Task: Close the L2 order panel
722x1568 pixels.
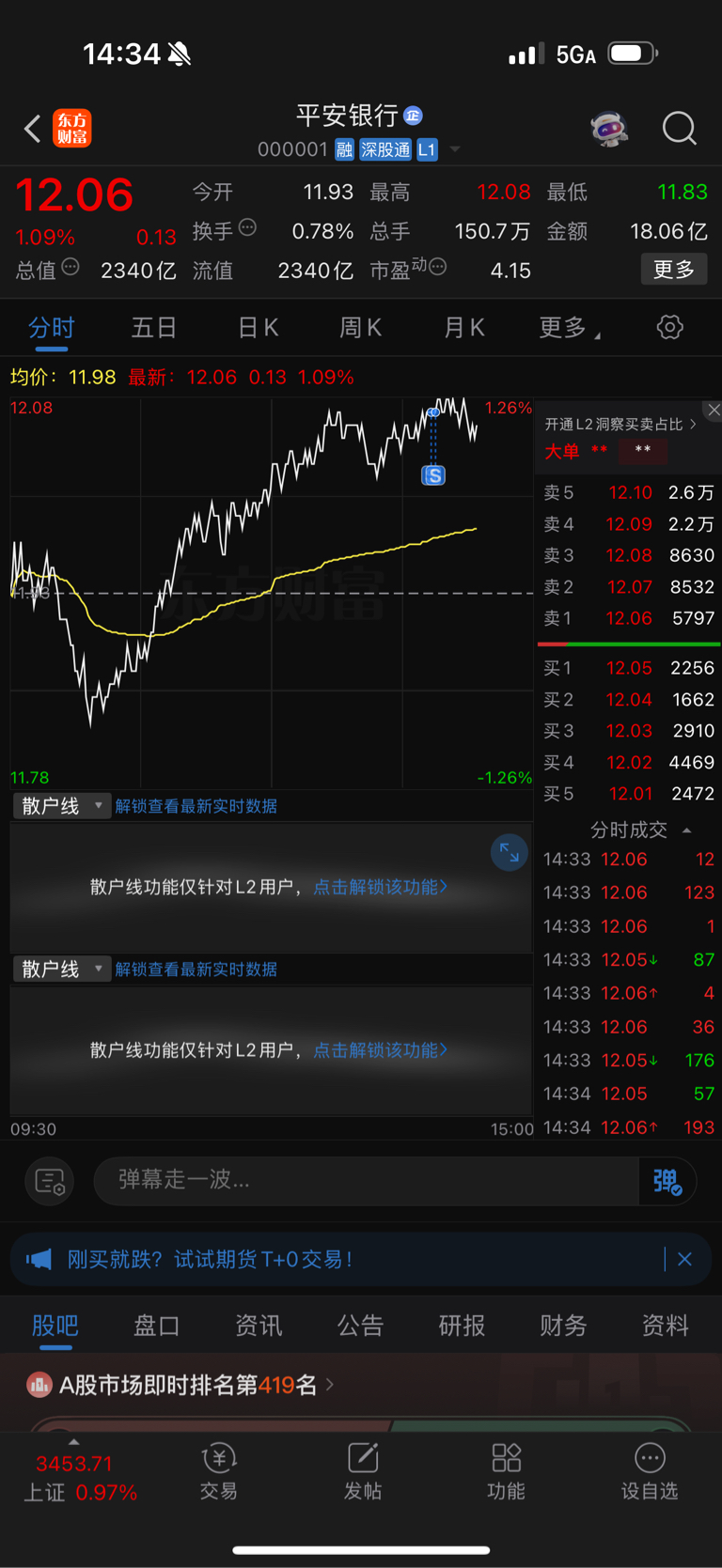Action: point(714,411)
